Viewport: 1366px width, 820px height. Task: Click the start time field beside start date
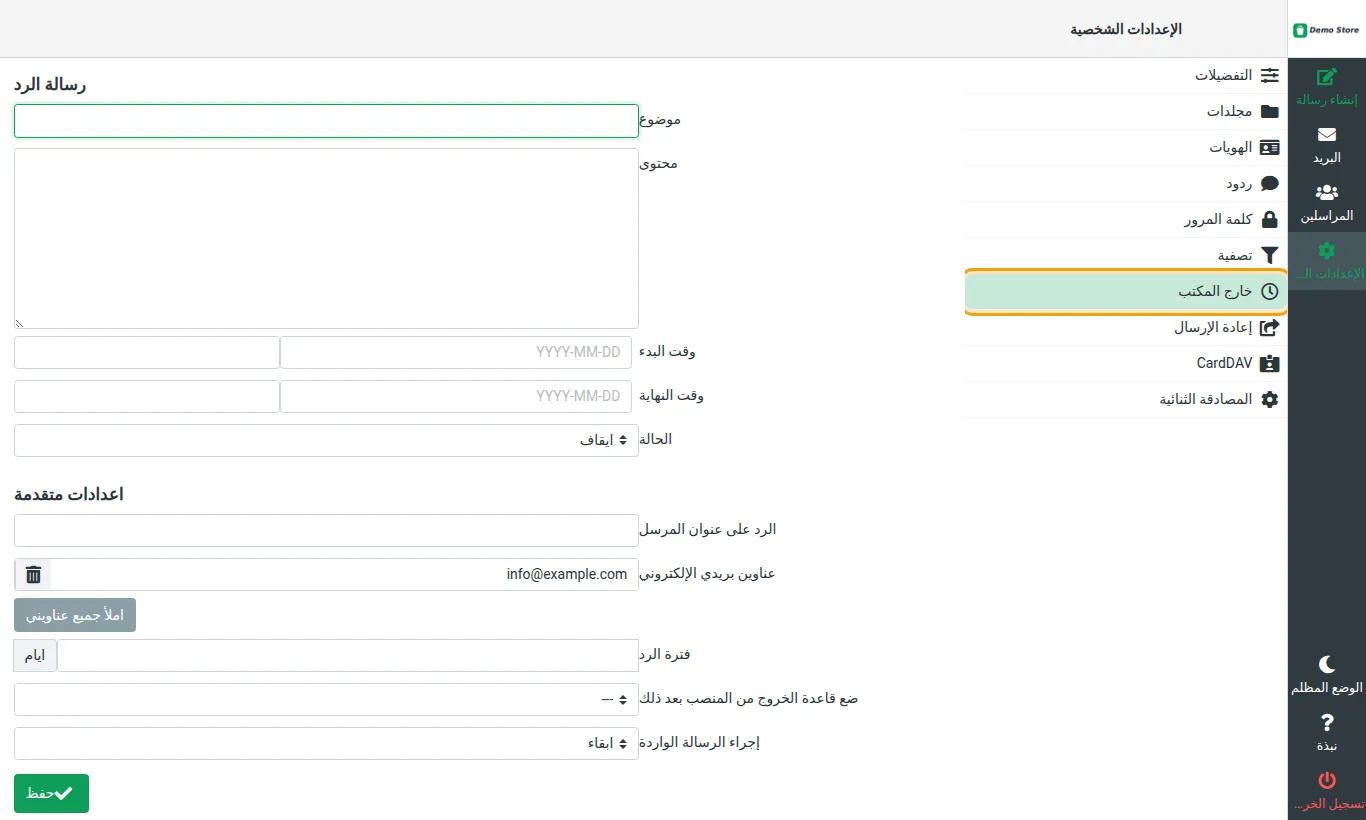147,353
